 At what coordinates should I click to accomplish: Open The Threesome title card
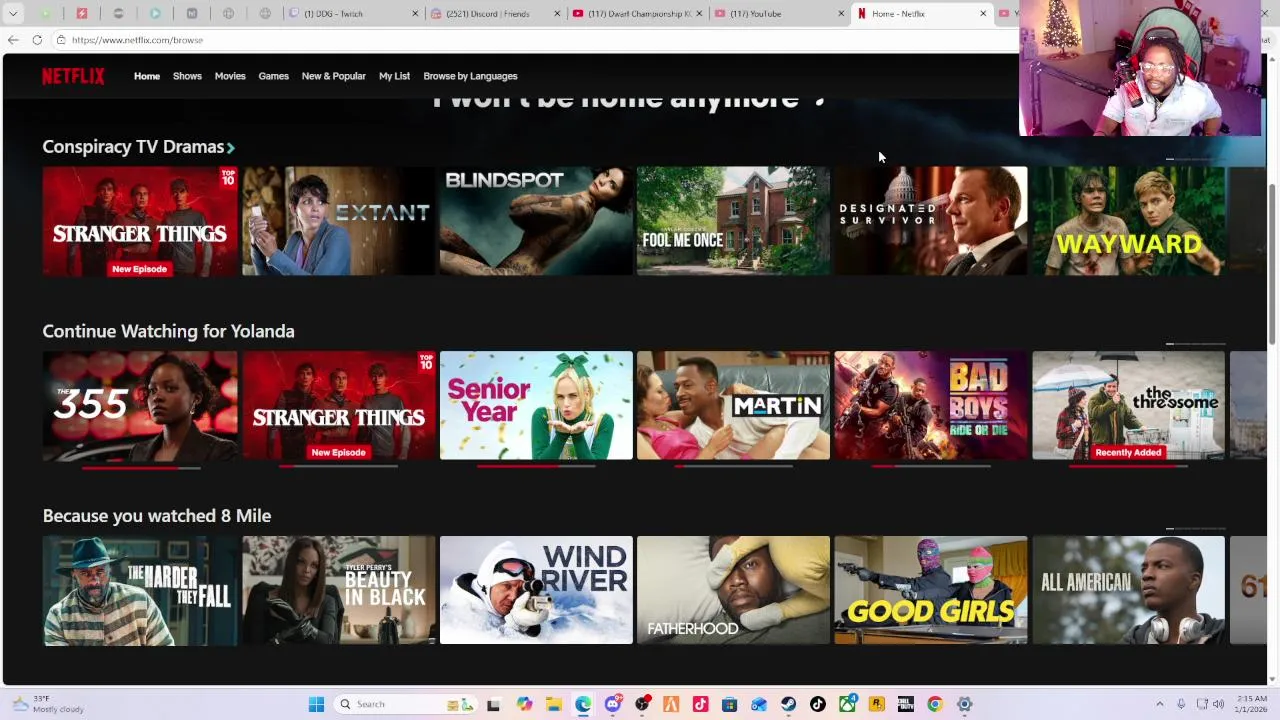tap(1128, 405)
